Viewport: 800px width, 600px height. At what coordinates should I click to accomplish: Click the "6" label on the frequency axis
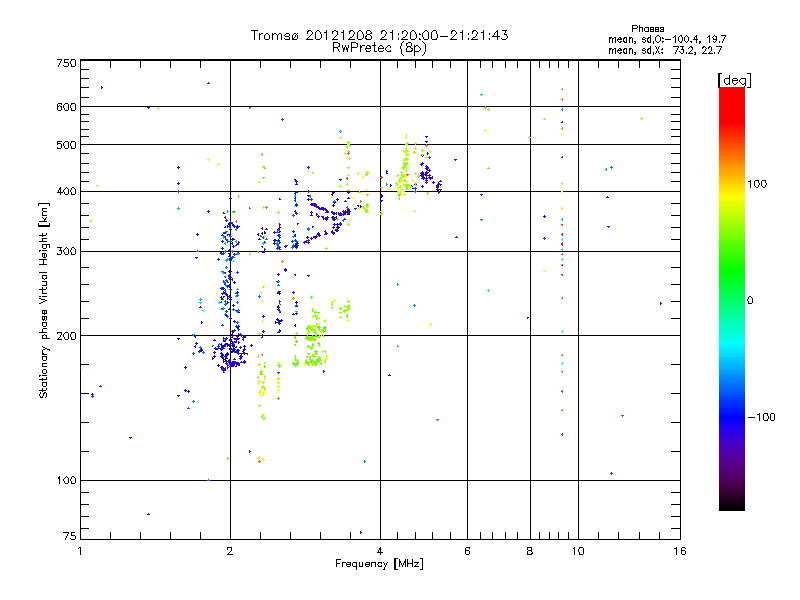click(467, 551)
